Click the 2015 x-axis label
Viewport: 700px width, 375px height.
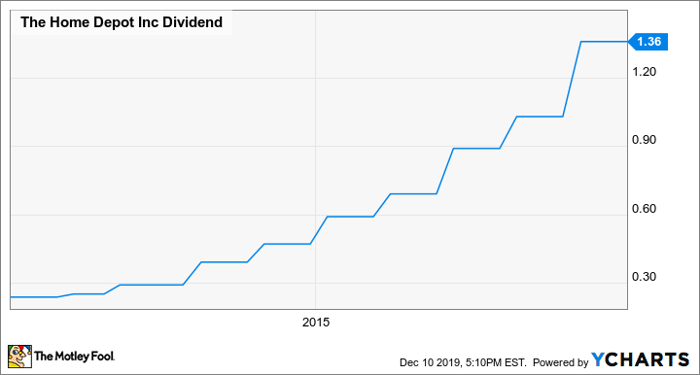point(316,322)
